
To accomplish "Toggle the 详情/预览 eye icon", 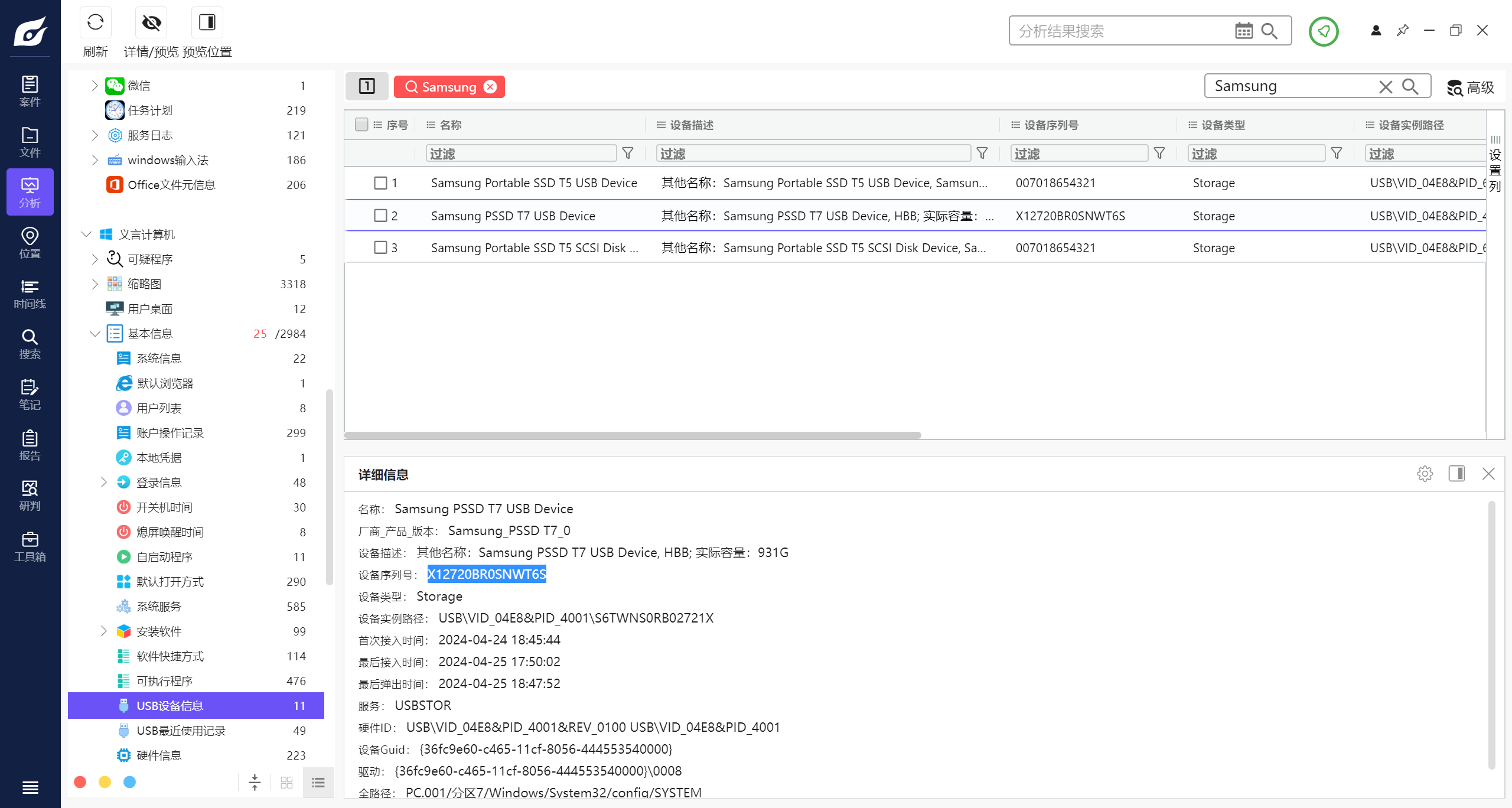I will [151, 22].
